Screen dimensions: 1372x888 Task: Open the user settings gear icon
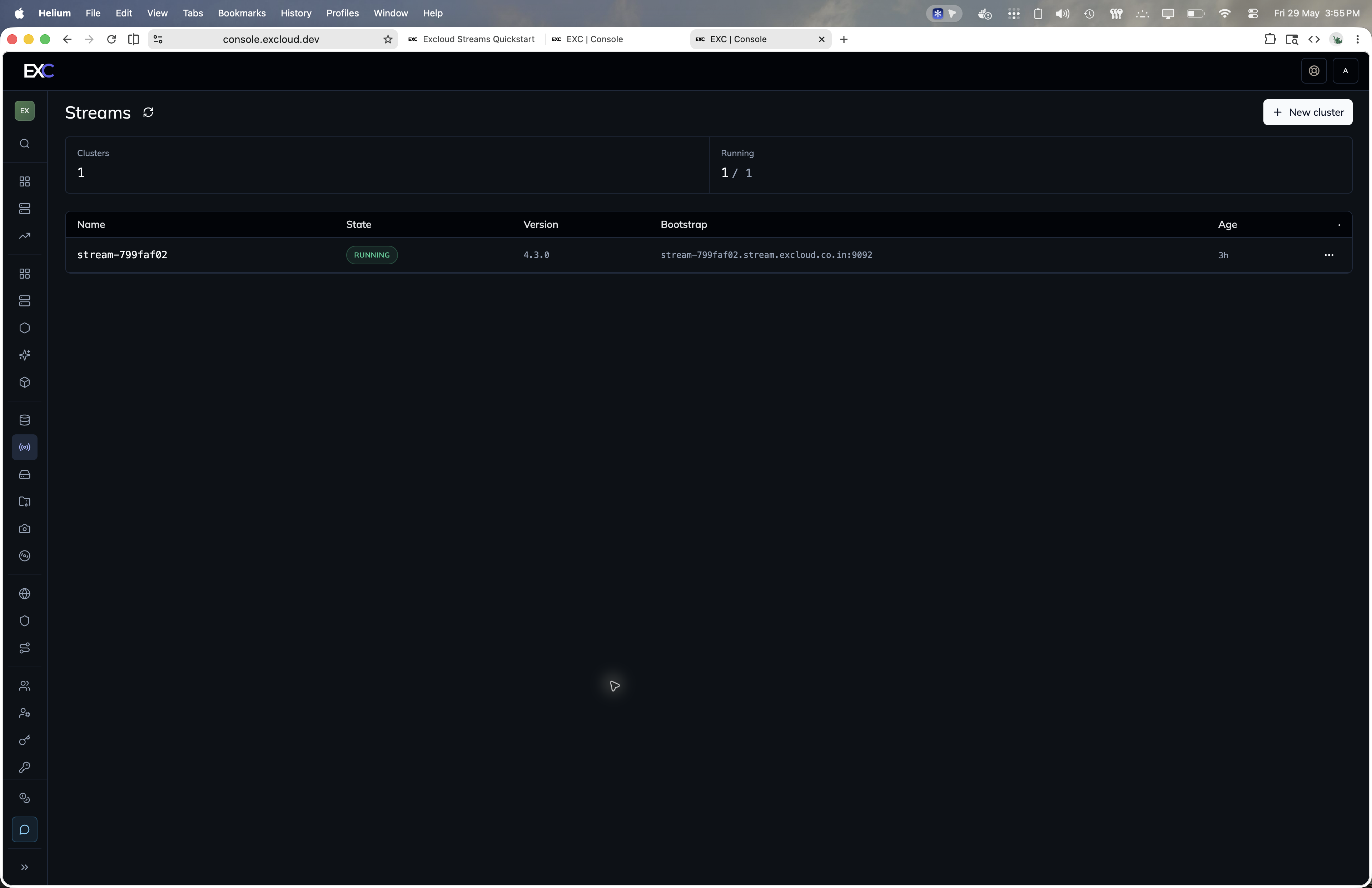(x=24, y=713)
